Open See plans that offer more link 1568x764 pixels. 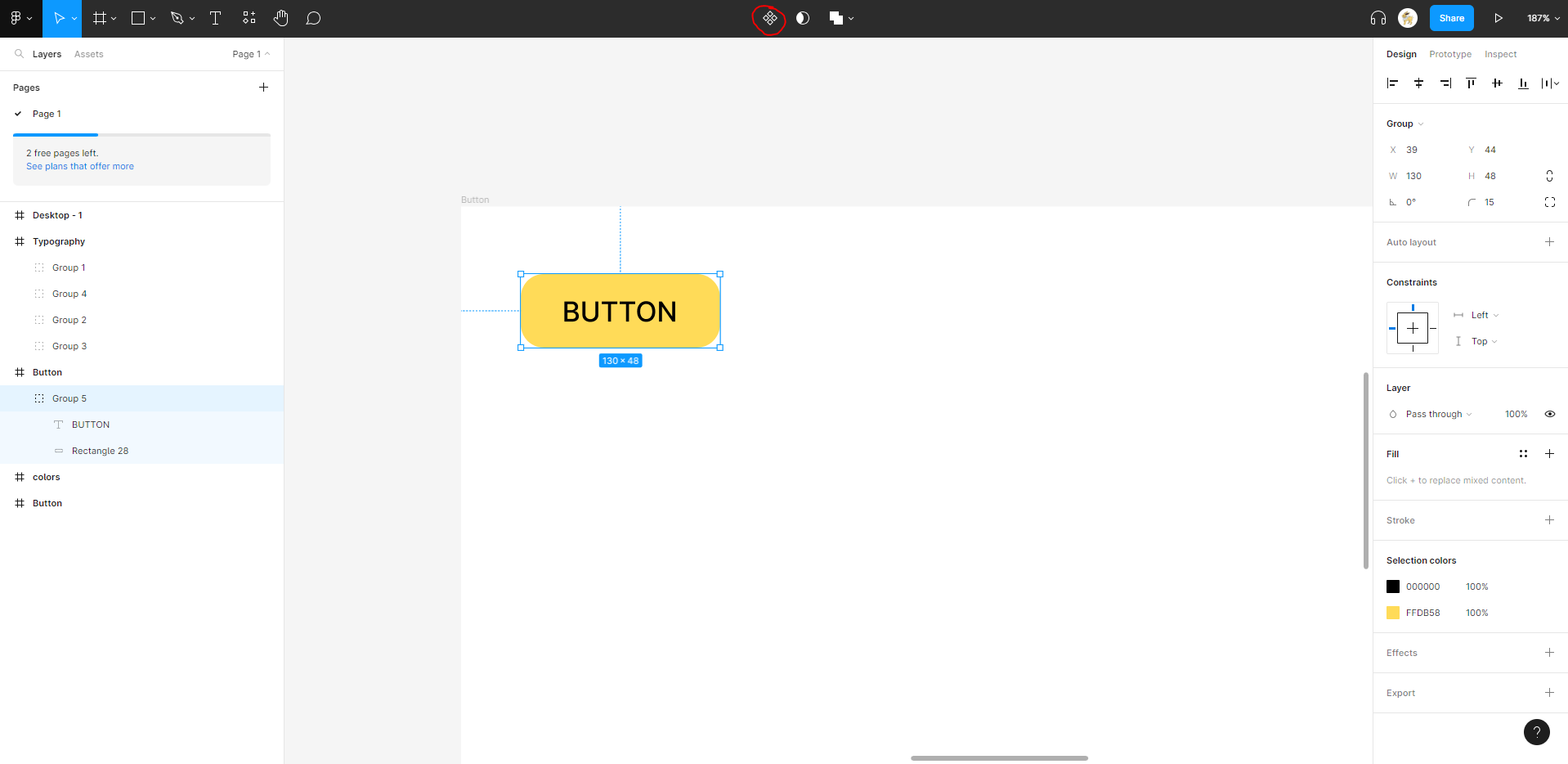tap(80, 166)
